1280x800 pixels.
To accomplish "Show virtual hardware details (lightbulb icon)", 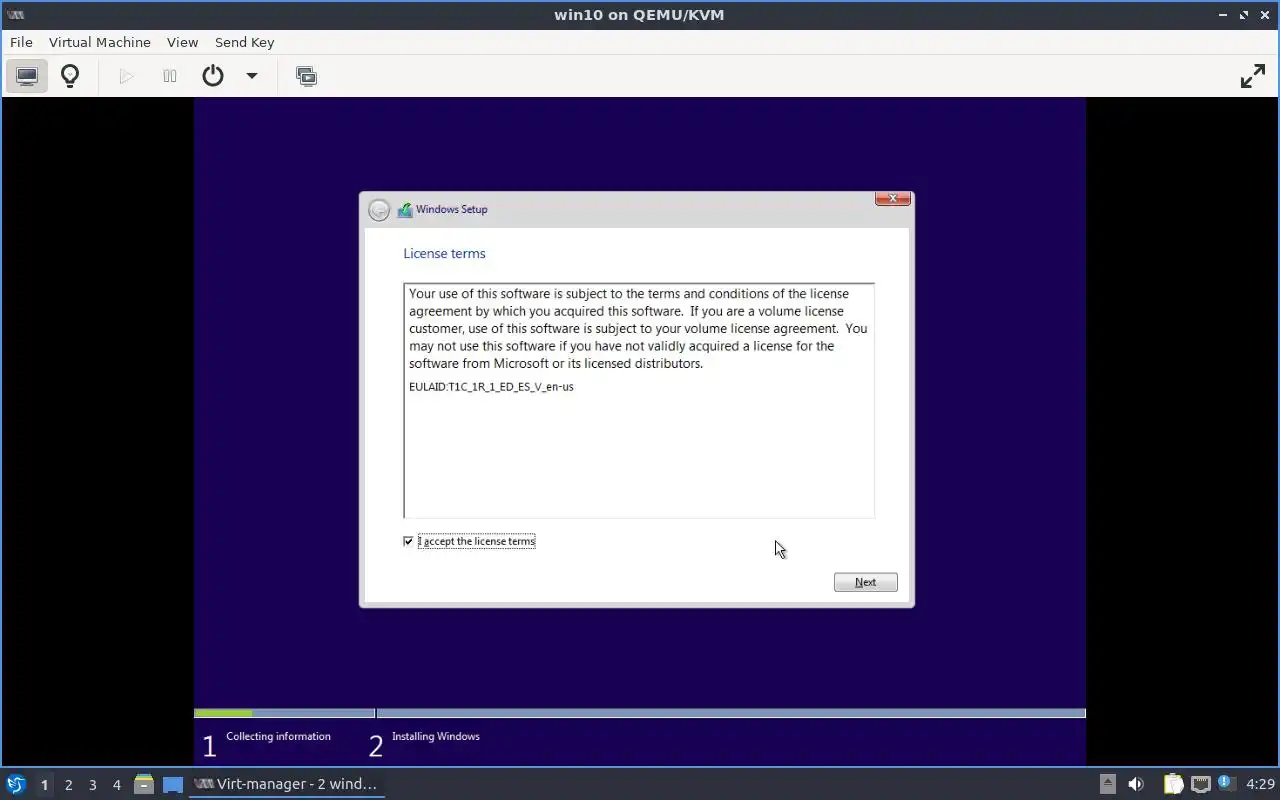I will (70, 76).
